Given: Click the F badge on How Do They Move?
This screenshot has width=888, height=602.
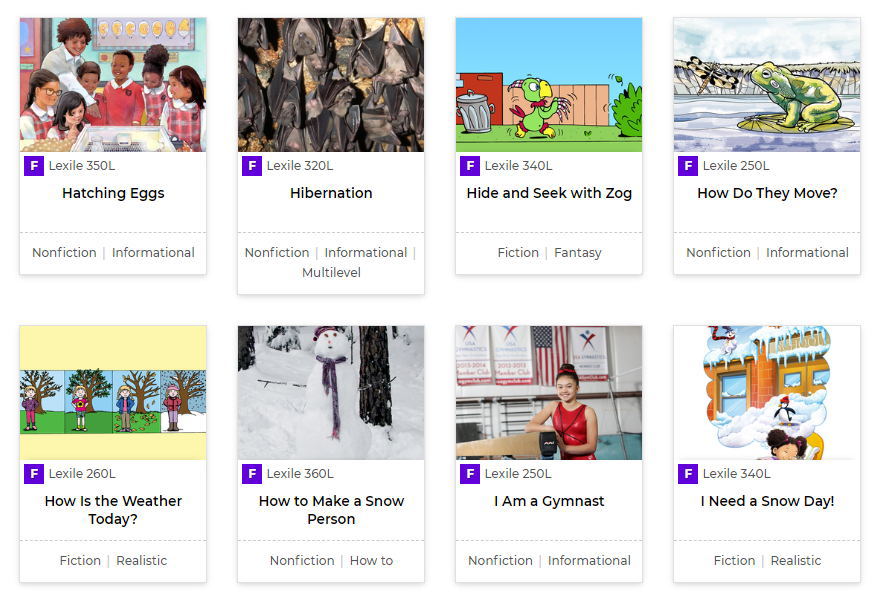Looking at the screenshot, I should coord(688,166).
